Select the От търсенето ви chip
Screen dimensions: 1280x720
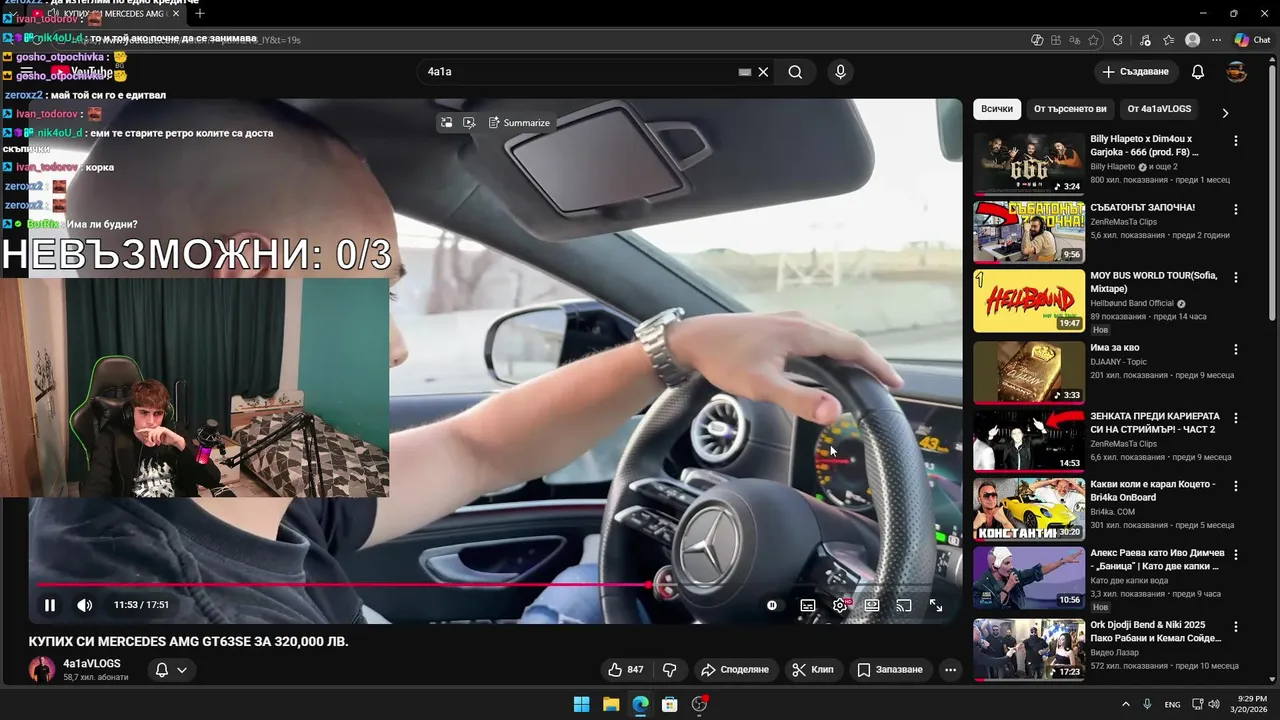1070,109
